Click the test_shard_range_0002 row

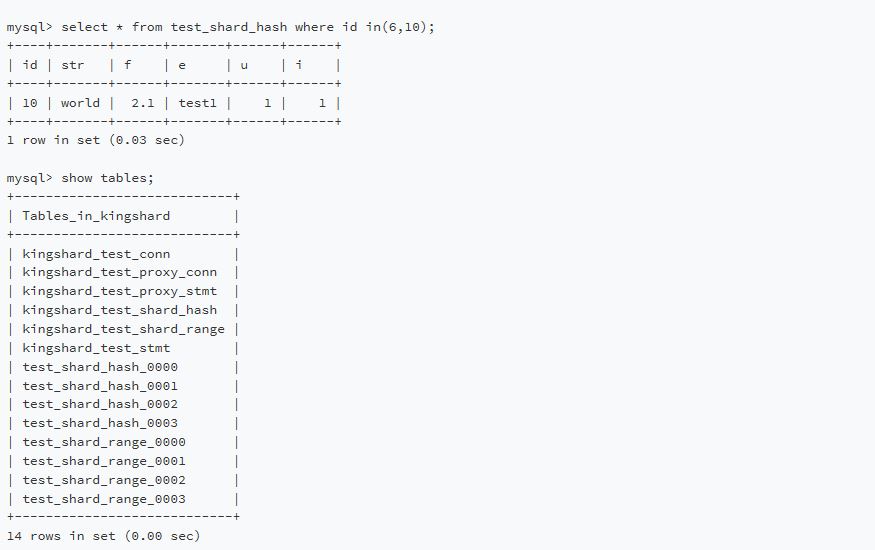(x=104, y=480)
